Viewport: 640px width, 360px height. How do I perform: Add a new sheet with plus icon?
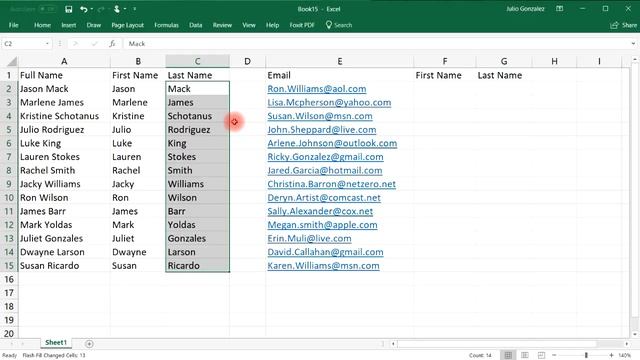coord(89,344)
